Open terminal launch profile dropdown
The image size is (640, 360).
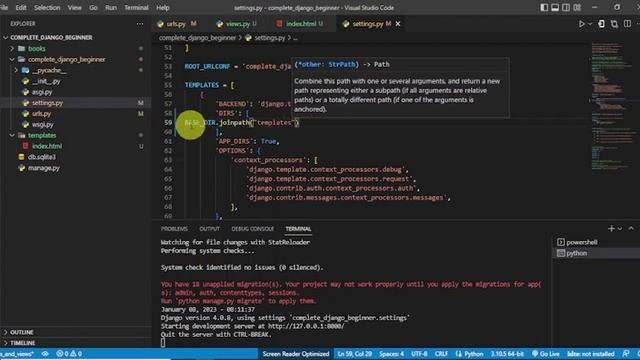tap(620, 229)
